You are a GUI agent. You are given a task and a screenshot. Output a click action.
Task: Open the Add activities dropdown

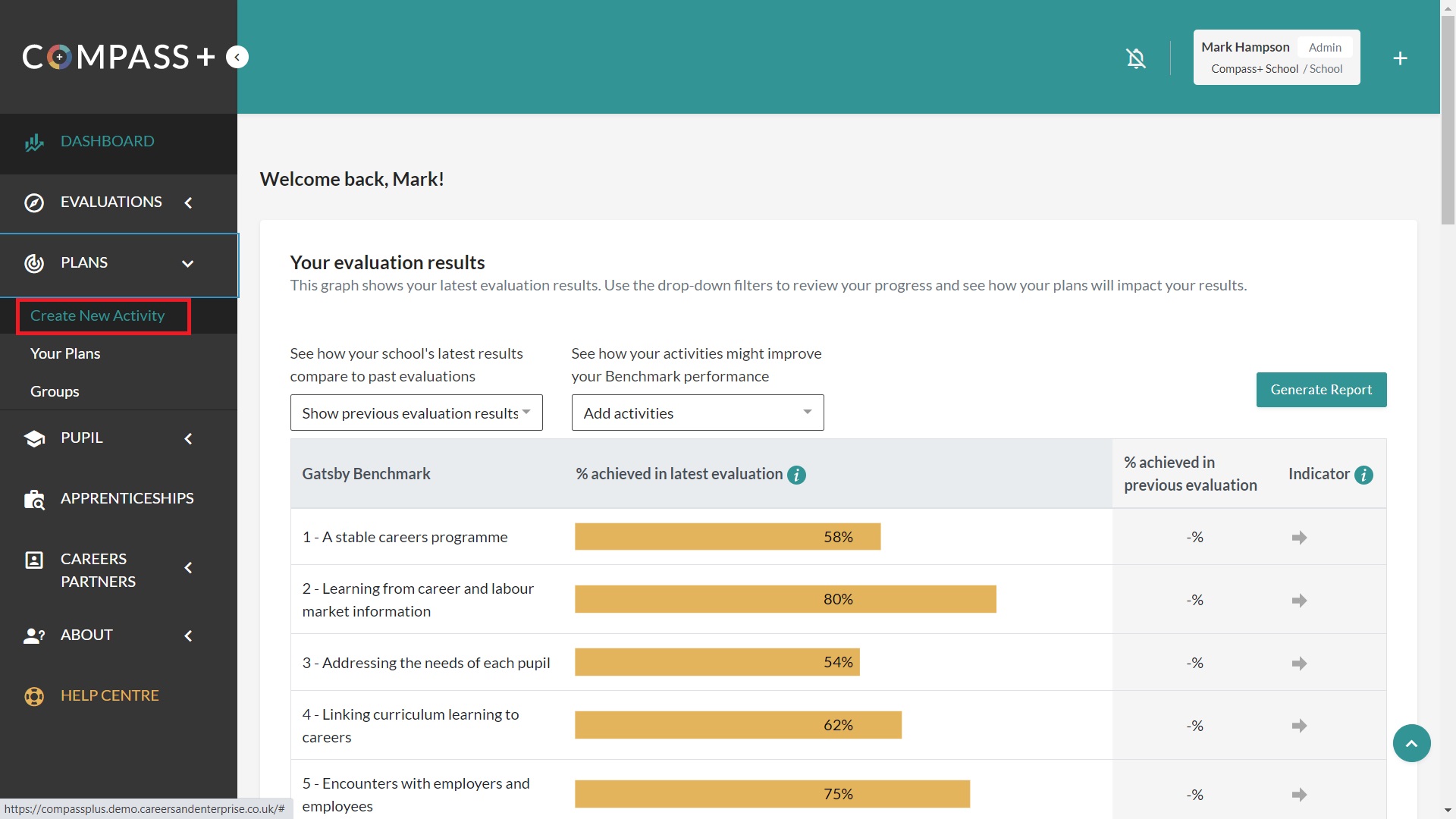(697, 413)
